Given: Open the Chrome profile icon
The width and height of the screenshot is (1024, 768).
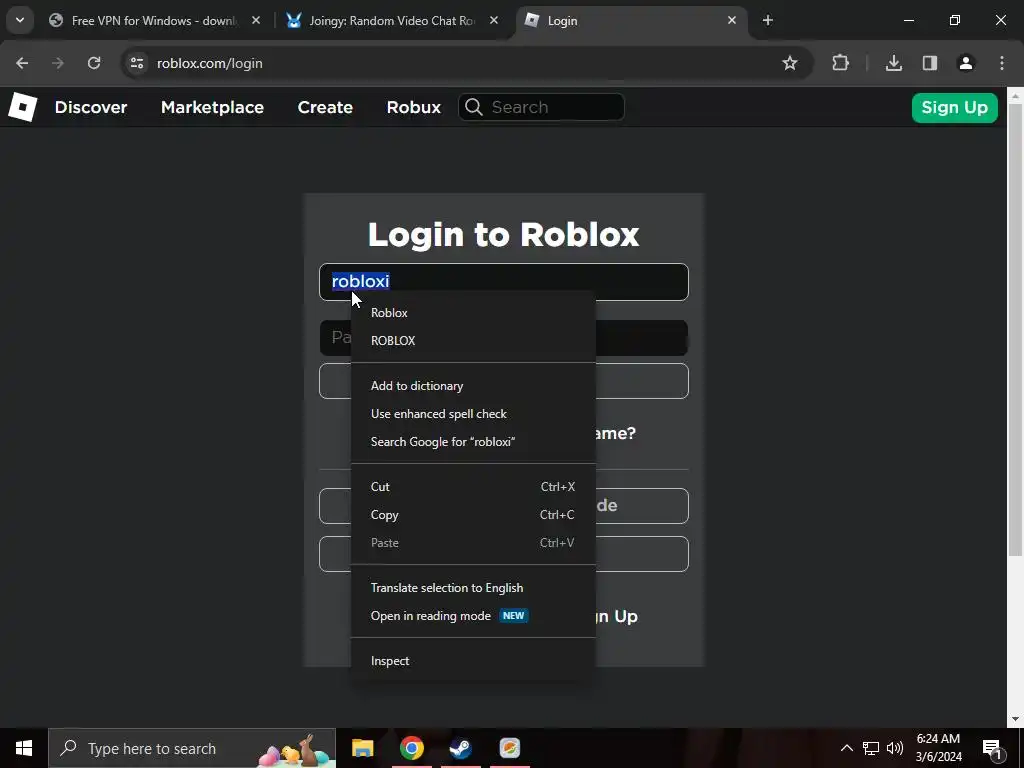Looking at the screenshot, I should 965,63.
